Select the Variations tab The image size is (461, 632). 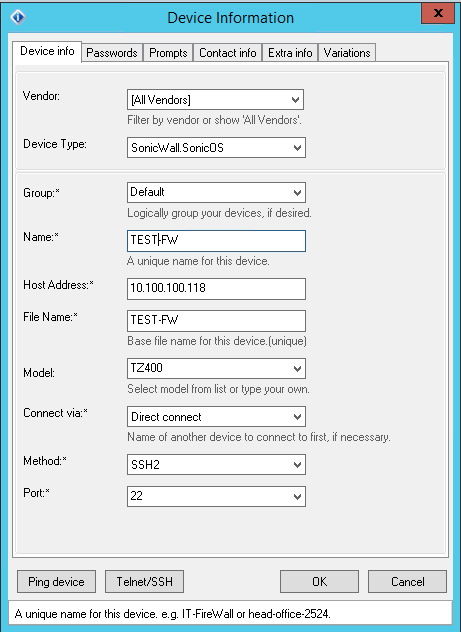point(347,53)
